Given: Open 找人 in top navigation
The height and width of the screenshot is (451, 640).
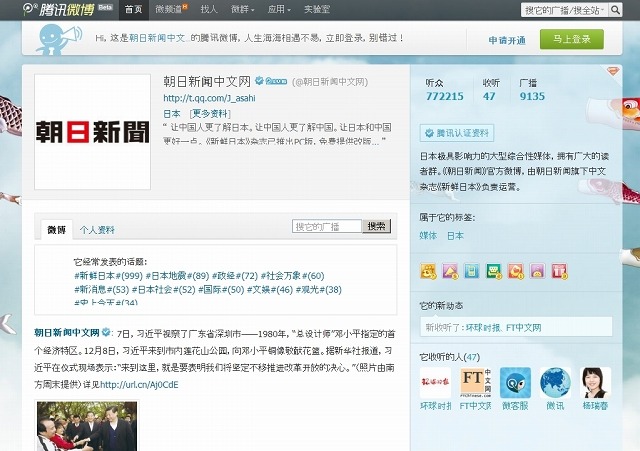Looking at the screenshot, I should 209,9.
